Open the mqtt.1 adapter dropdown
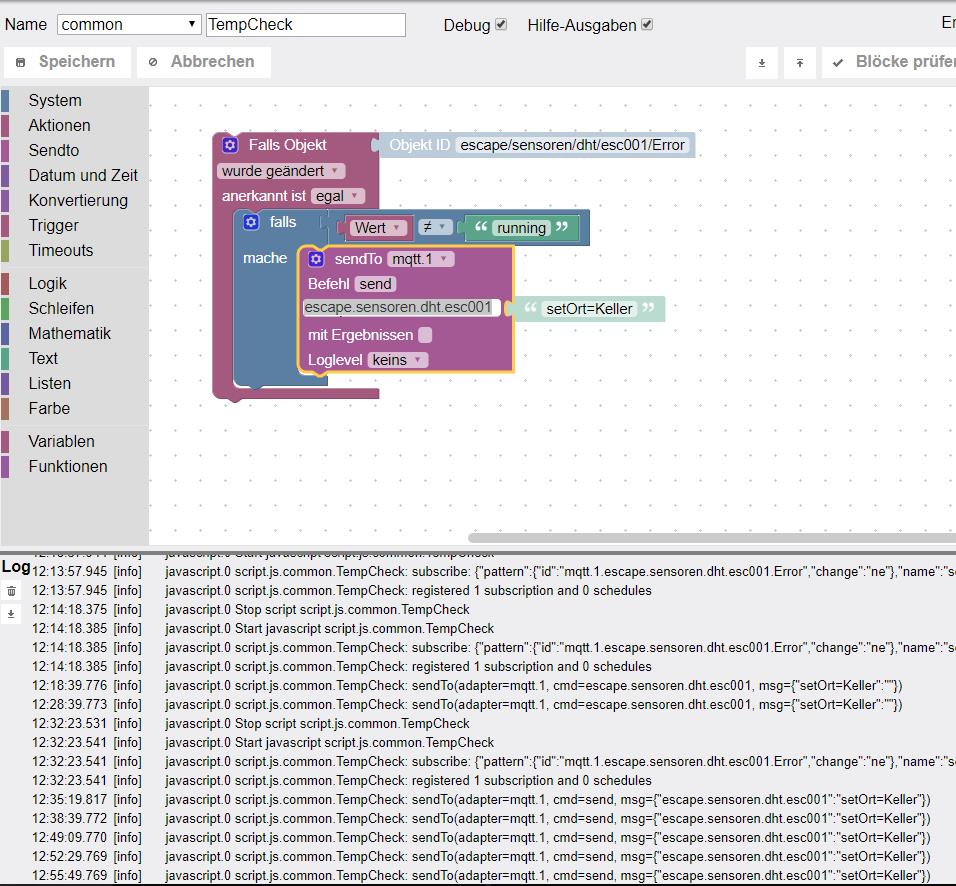 point(421,259)
